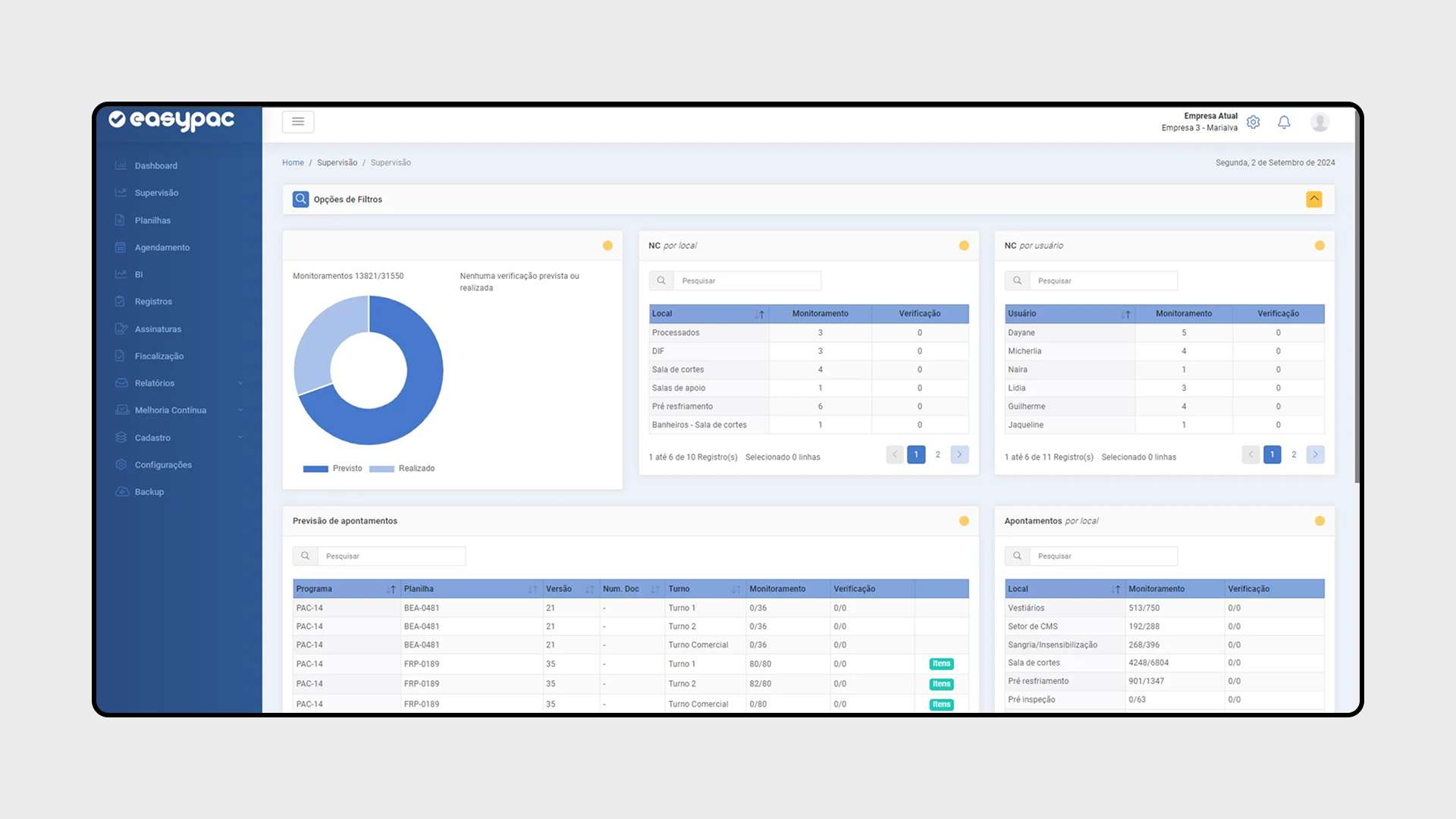Open Planilhas from the sidebar
The height and width of the screenshot is (819, 1456).
click(152, 221)
